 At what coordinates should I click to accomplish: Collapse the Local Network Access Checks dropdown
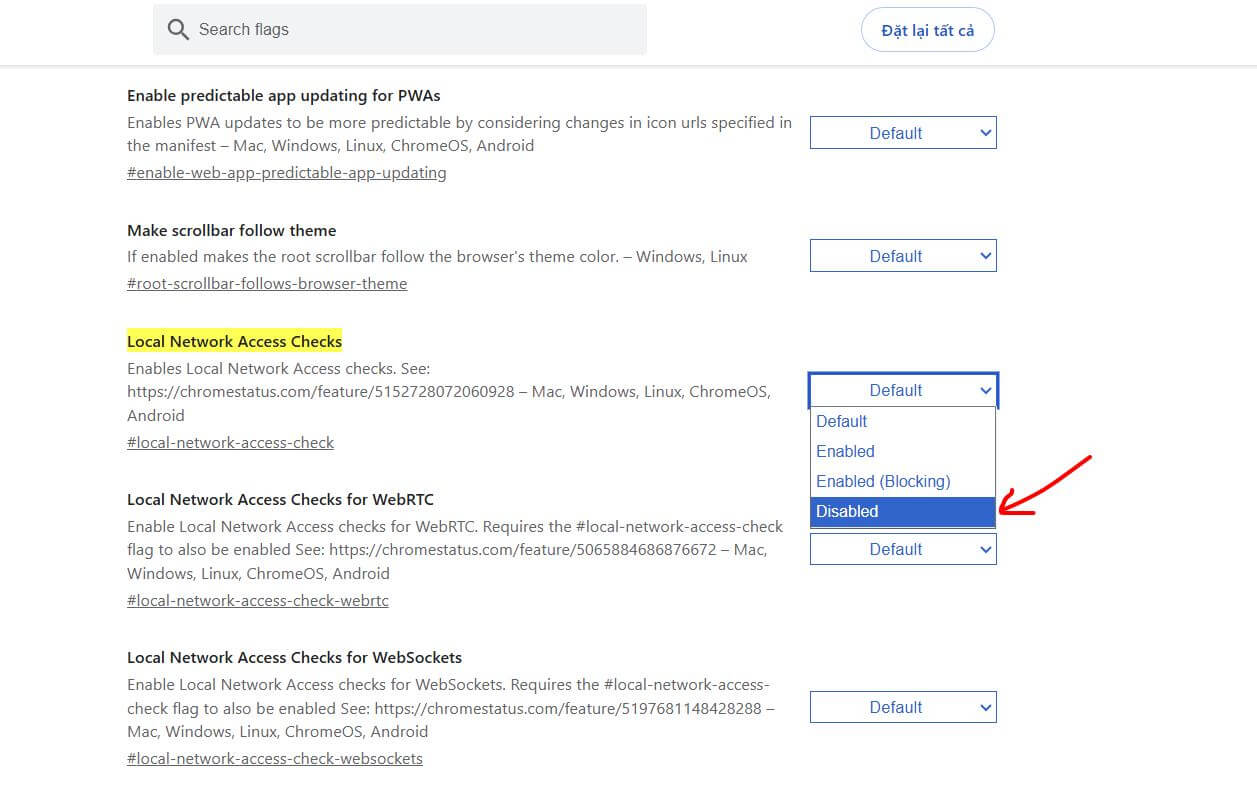click(x=903, y=390)
